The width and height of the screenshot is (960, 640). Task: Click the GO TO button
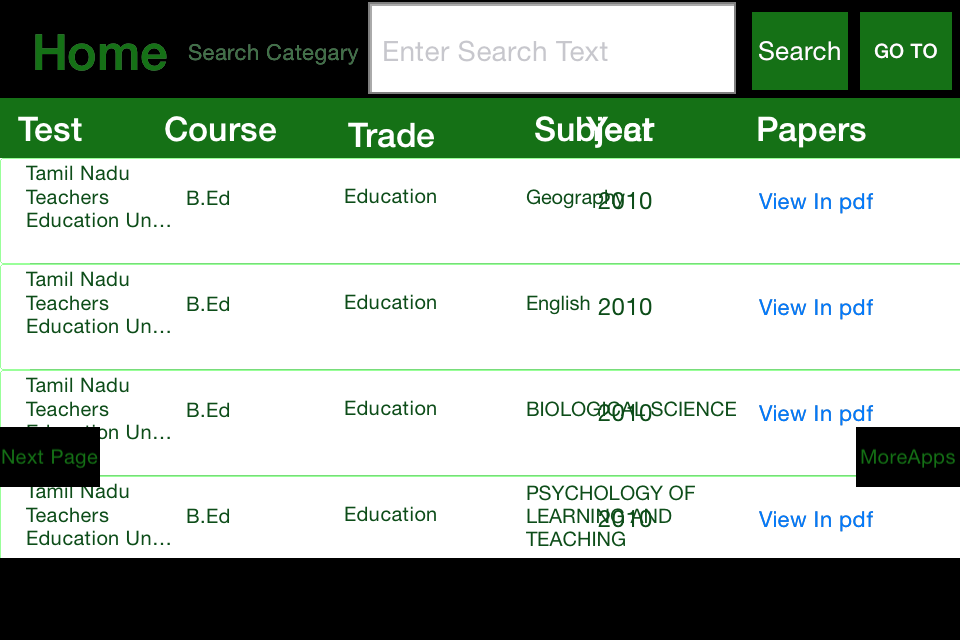click(x=906, y=51)
